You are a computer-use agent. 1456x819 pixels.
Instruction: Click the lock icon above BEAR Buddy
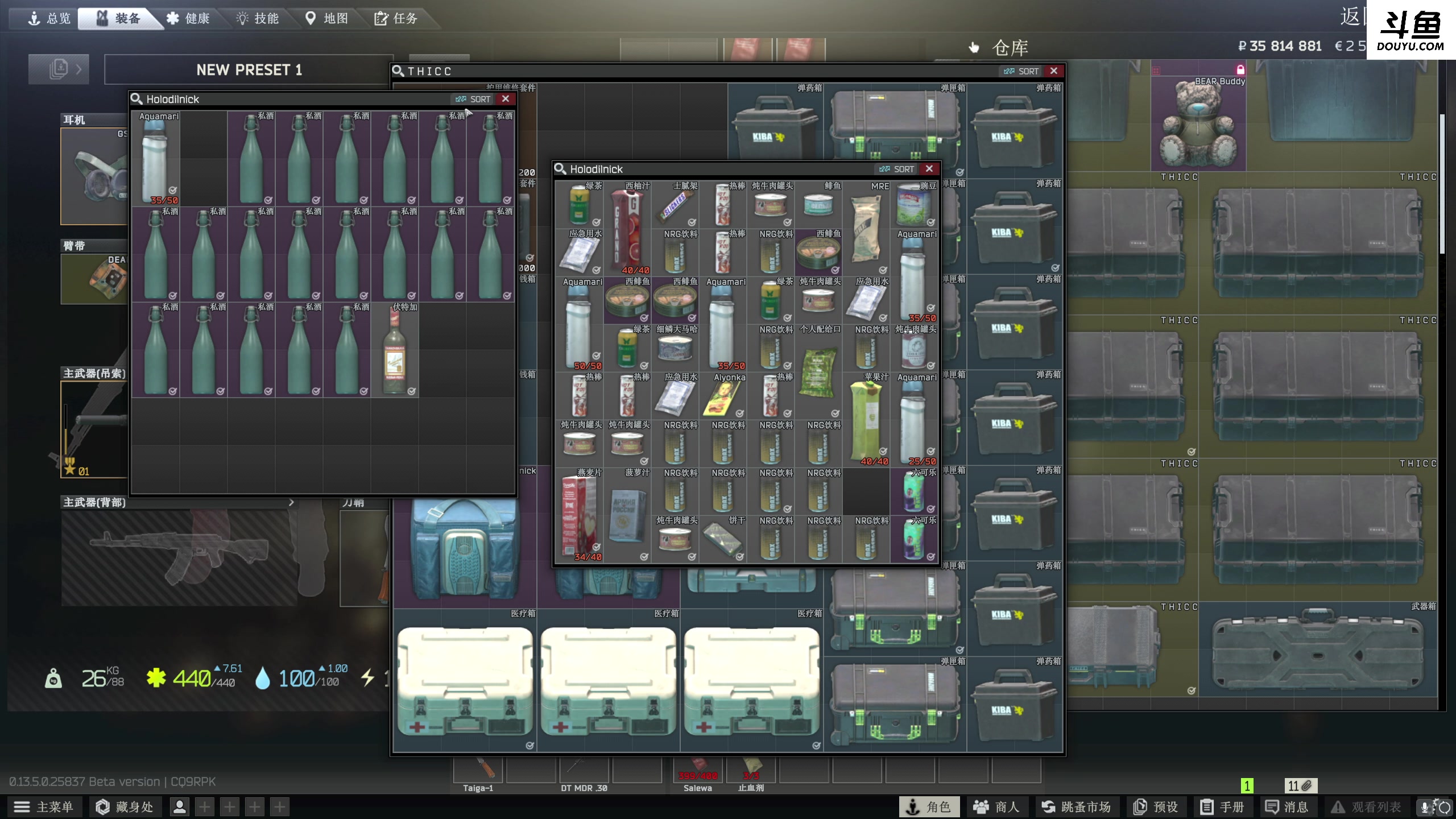tap(1240, 70)
